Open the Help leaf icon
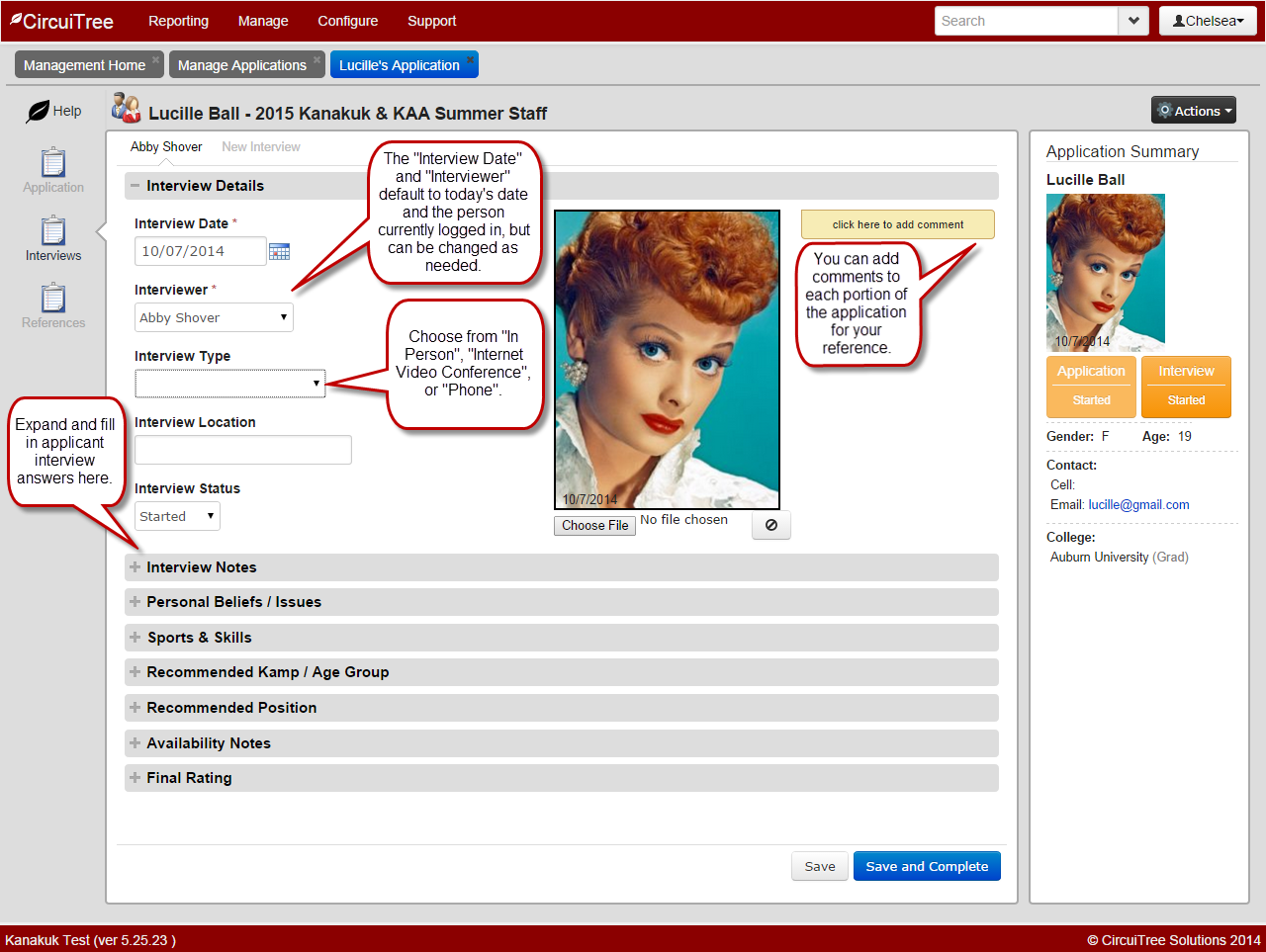The height and width of the screenshot is (952, 1266). coord(39,112)
